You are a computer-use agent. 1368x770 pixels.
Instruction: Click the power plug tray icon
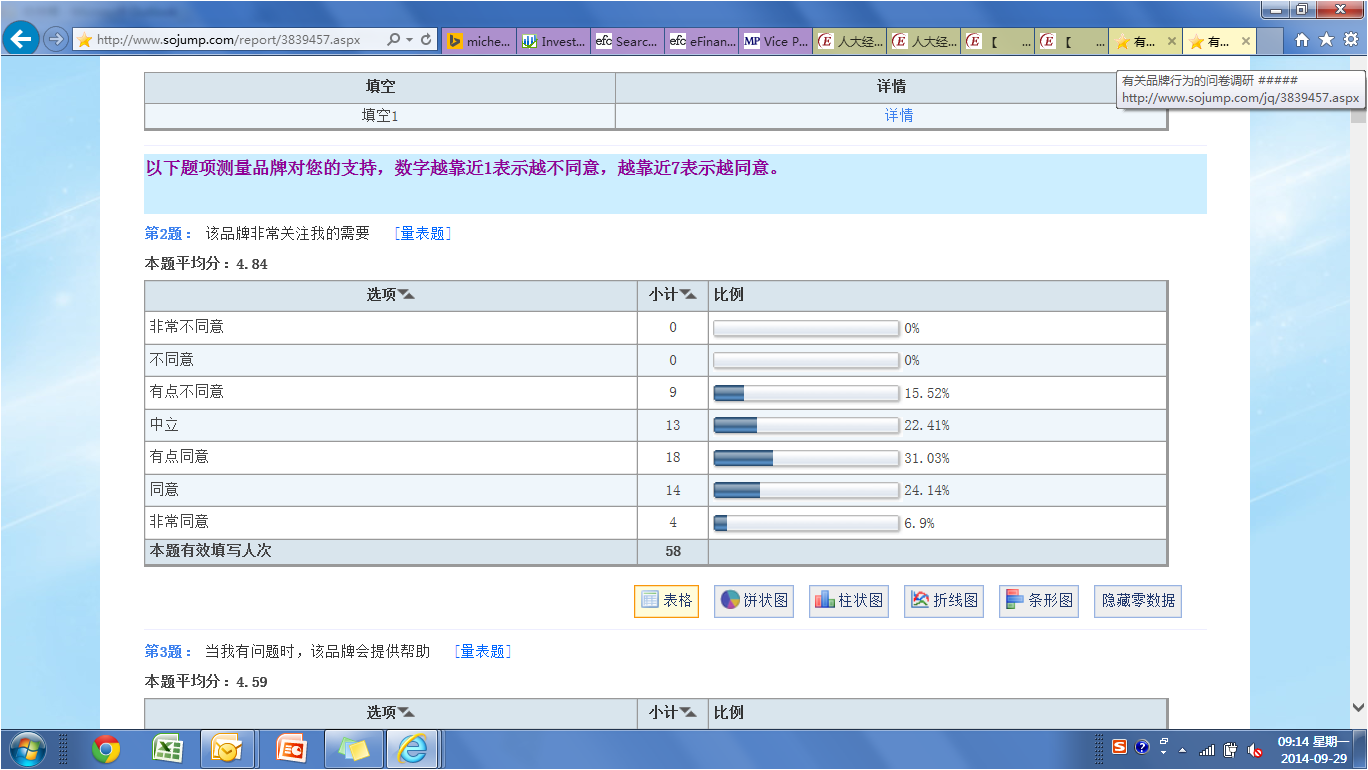[1231, 750]
